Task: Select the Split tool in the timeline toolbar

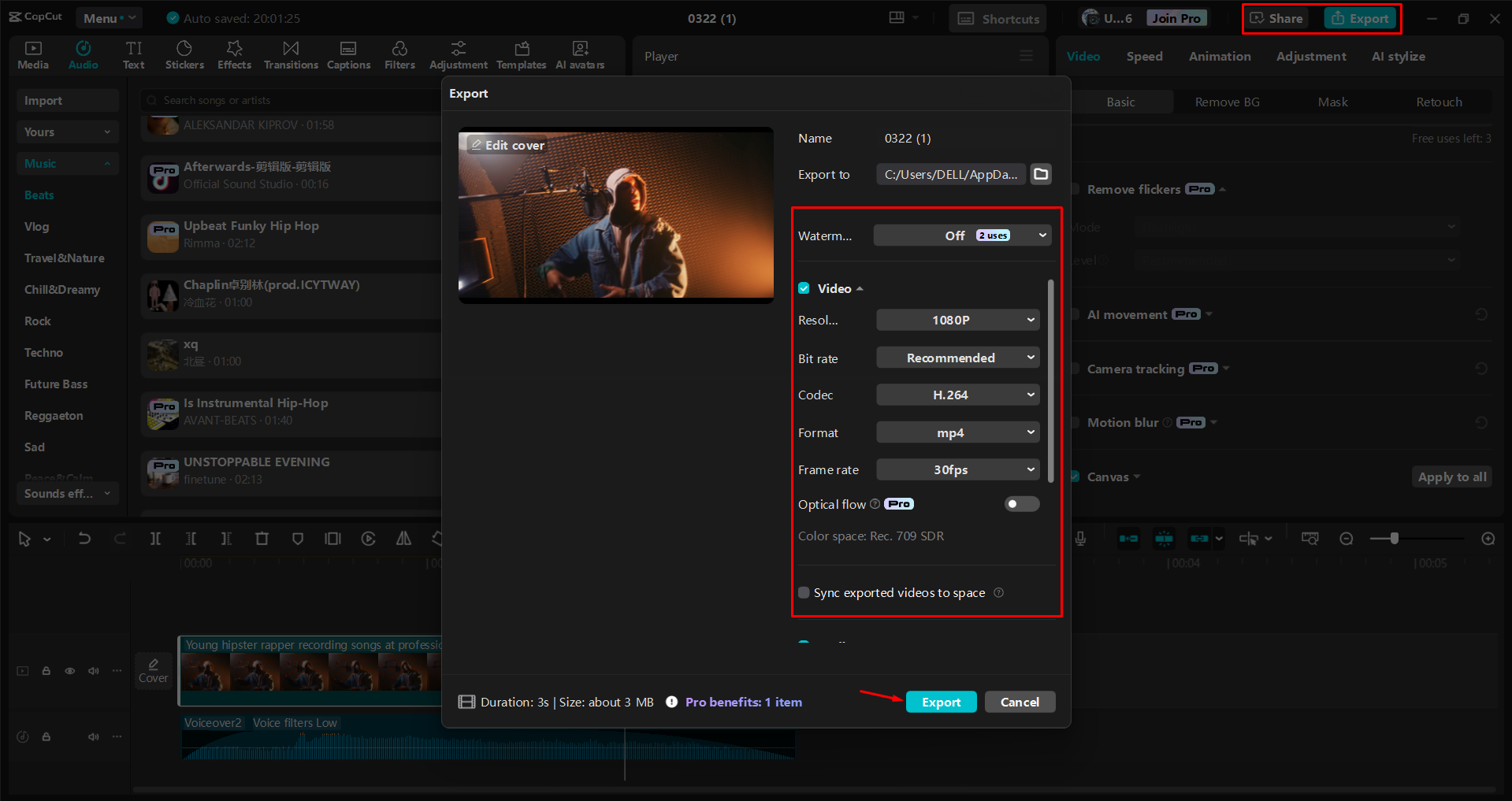Action: point(155,539)
